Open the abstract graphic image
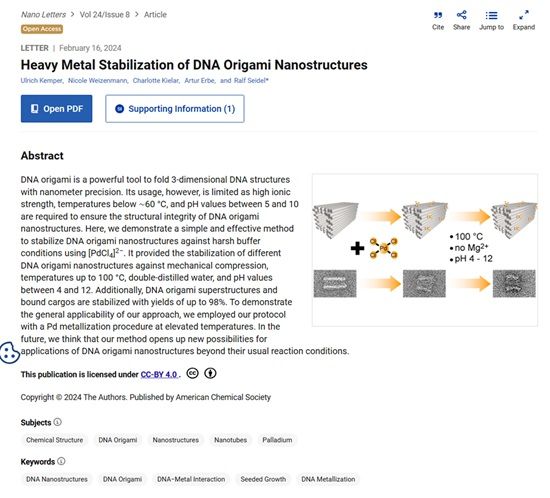Viewport: 550px width, 498px height. 425,250
